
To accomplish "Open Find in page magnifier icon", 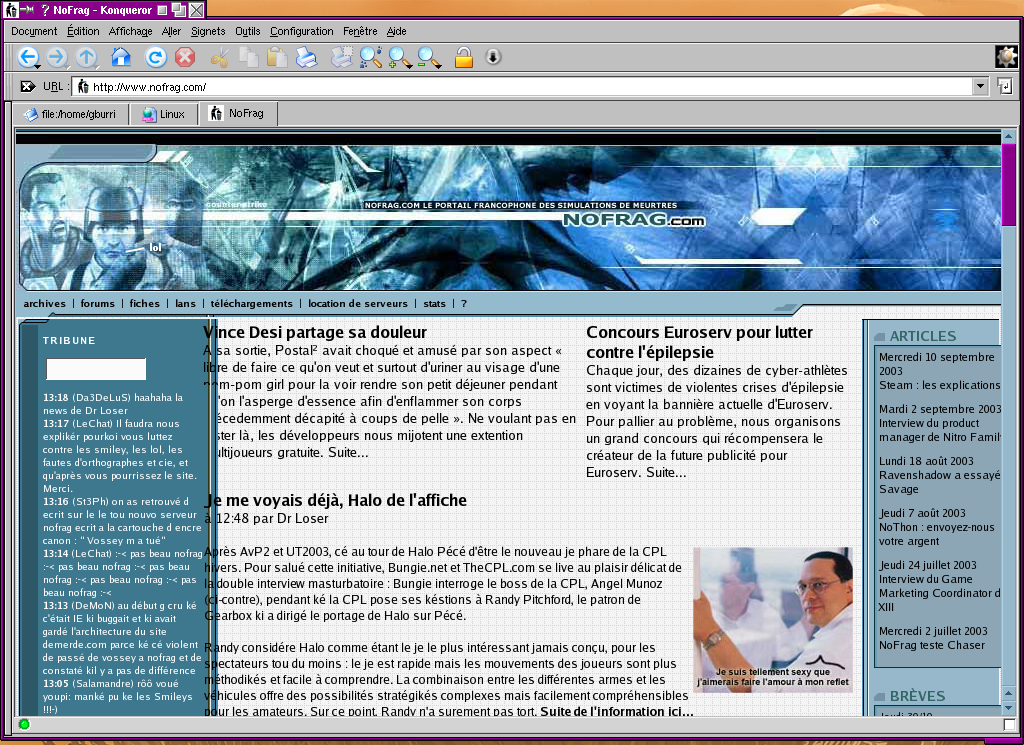I will tap(370, 57).
